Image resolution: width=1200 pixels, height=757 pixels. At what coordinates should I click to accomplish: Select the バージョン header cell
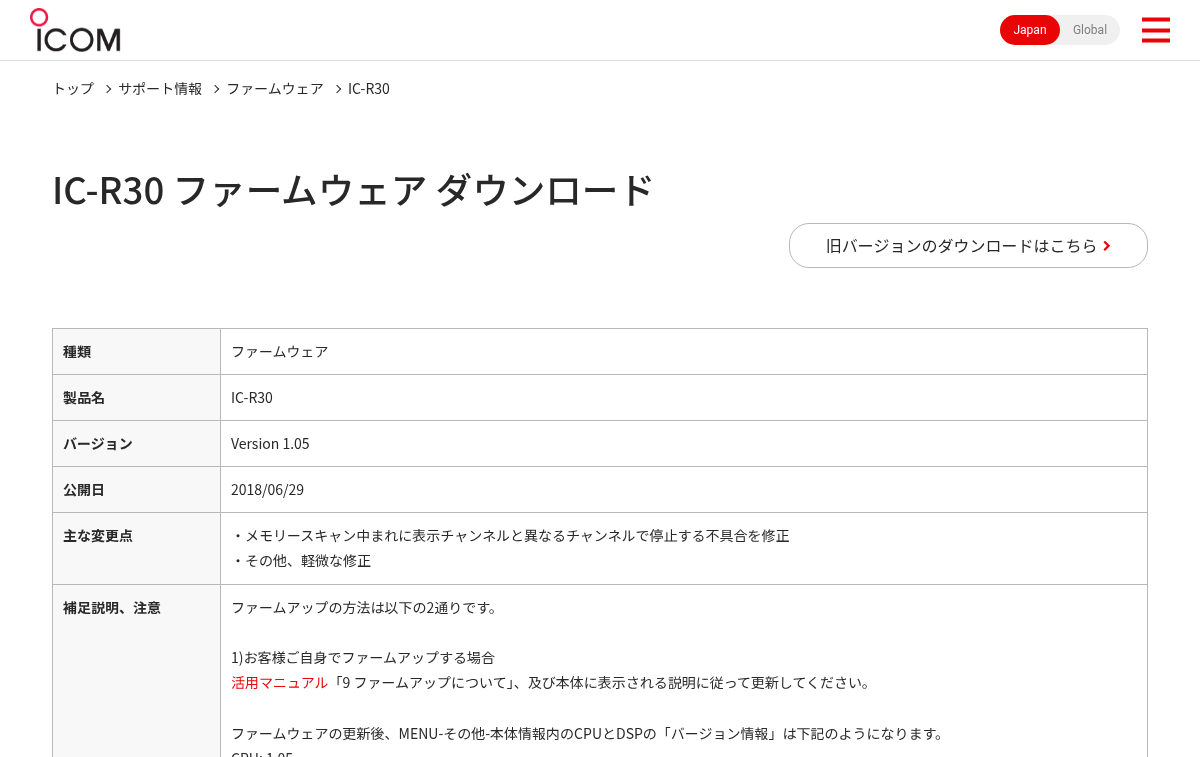[x=136, y=443]
